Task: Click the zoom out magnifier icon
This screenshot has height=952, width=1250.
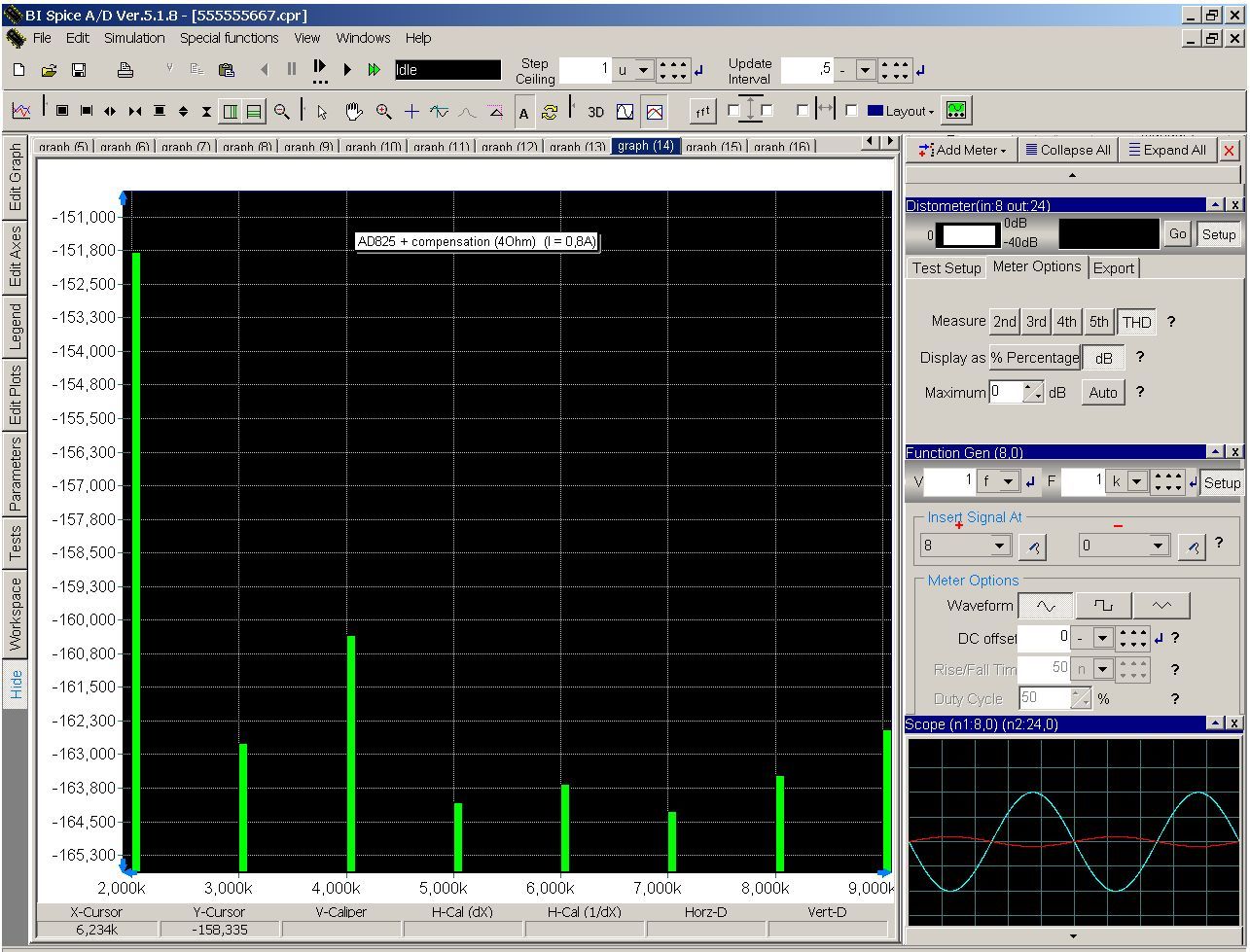Action: pyautogui.click(x=282, y=112)
